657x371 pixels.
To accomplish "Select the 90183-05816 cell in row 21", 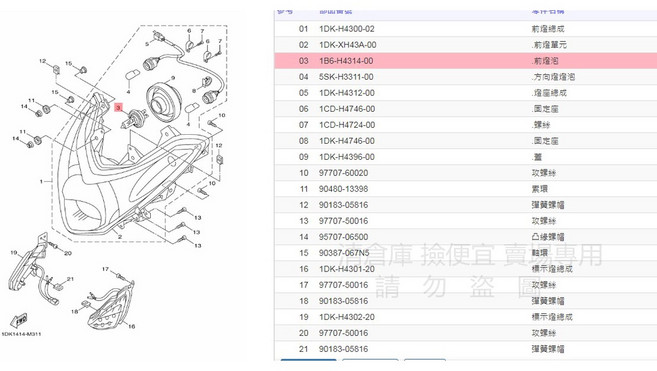I will tap(343, 349).
